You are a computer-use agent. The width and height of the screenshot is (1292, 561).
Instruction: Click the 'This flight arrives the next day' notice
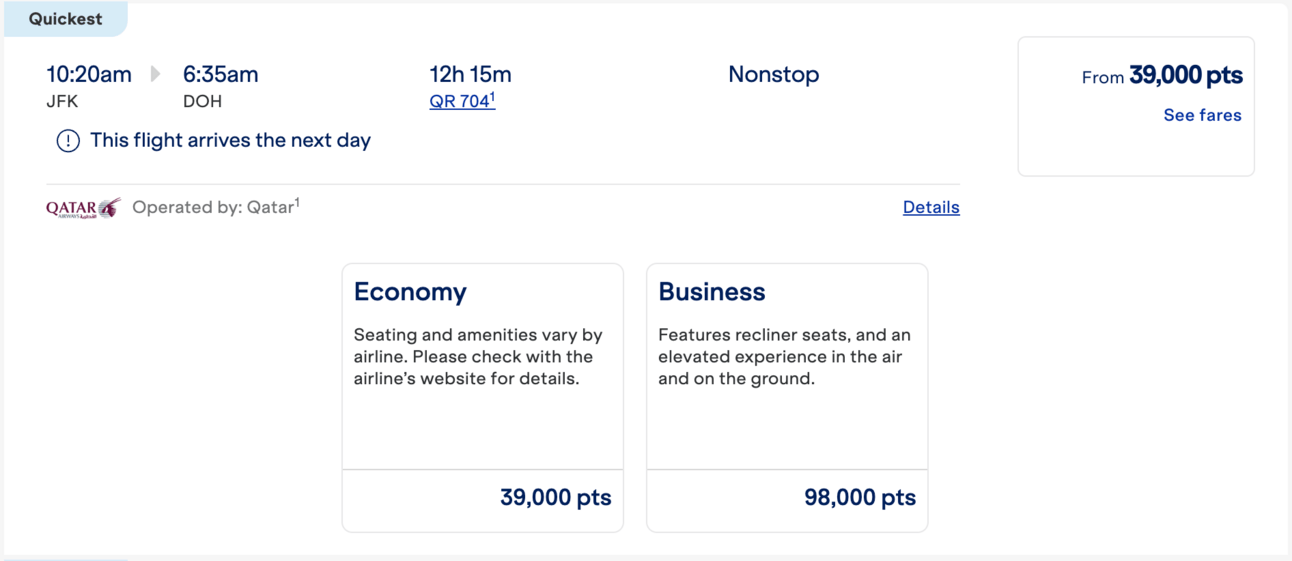click(230, 141)
